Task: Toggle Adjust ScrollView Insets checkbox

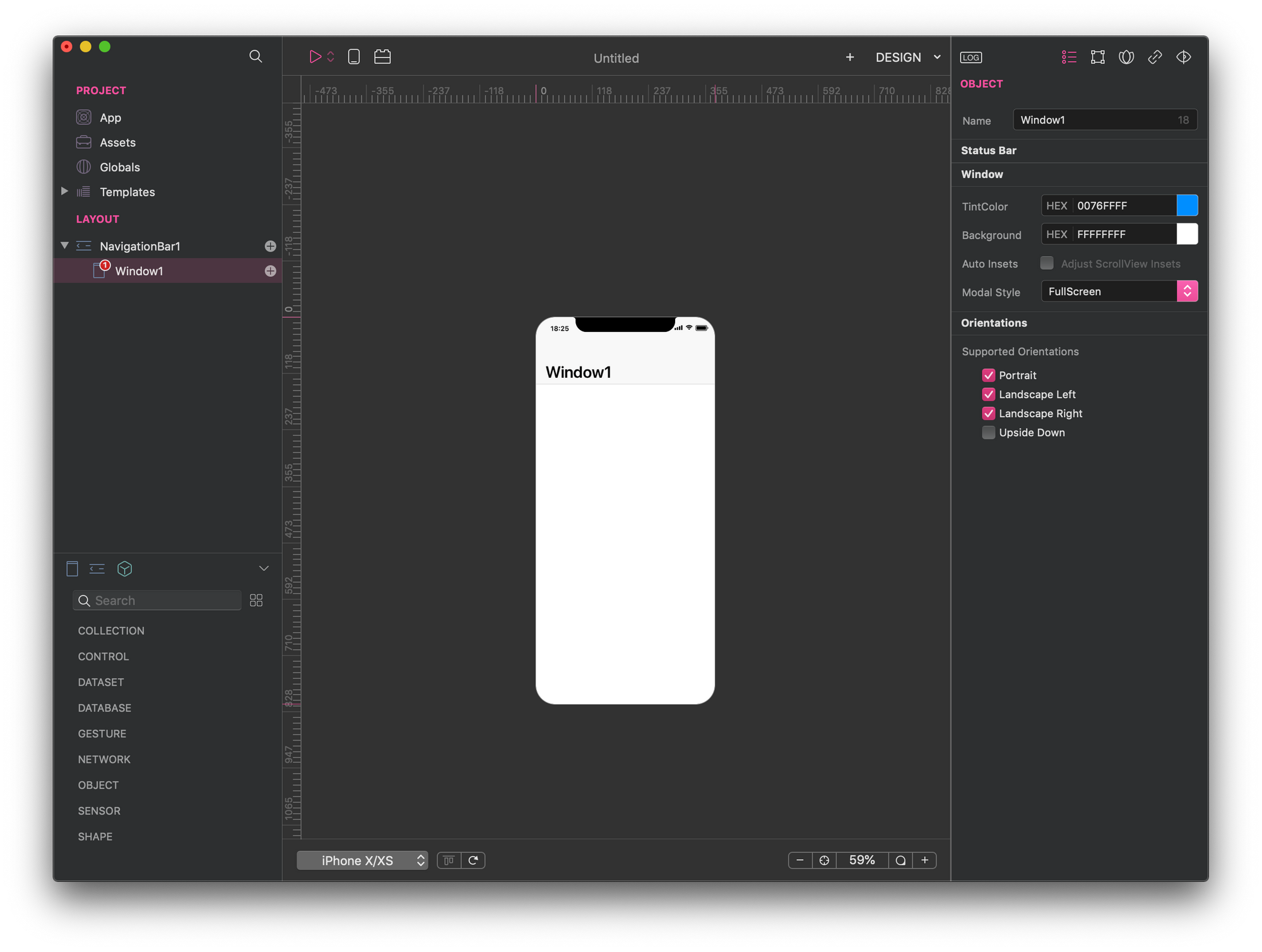Action: (x=1047, y=263)
